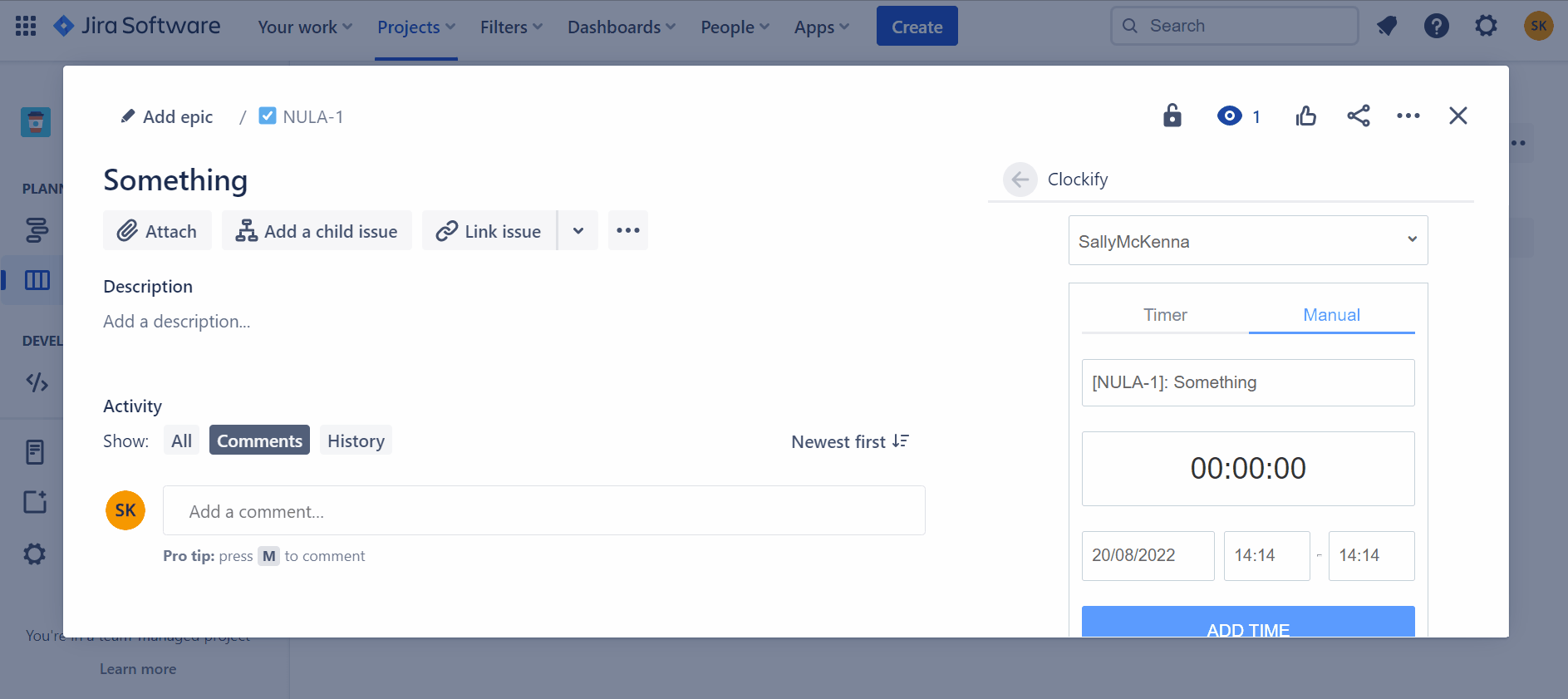Show All activity
This screenshot has width=1568, height=699.
coord(181,441)
